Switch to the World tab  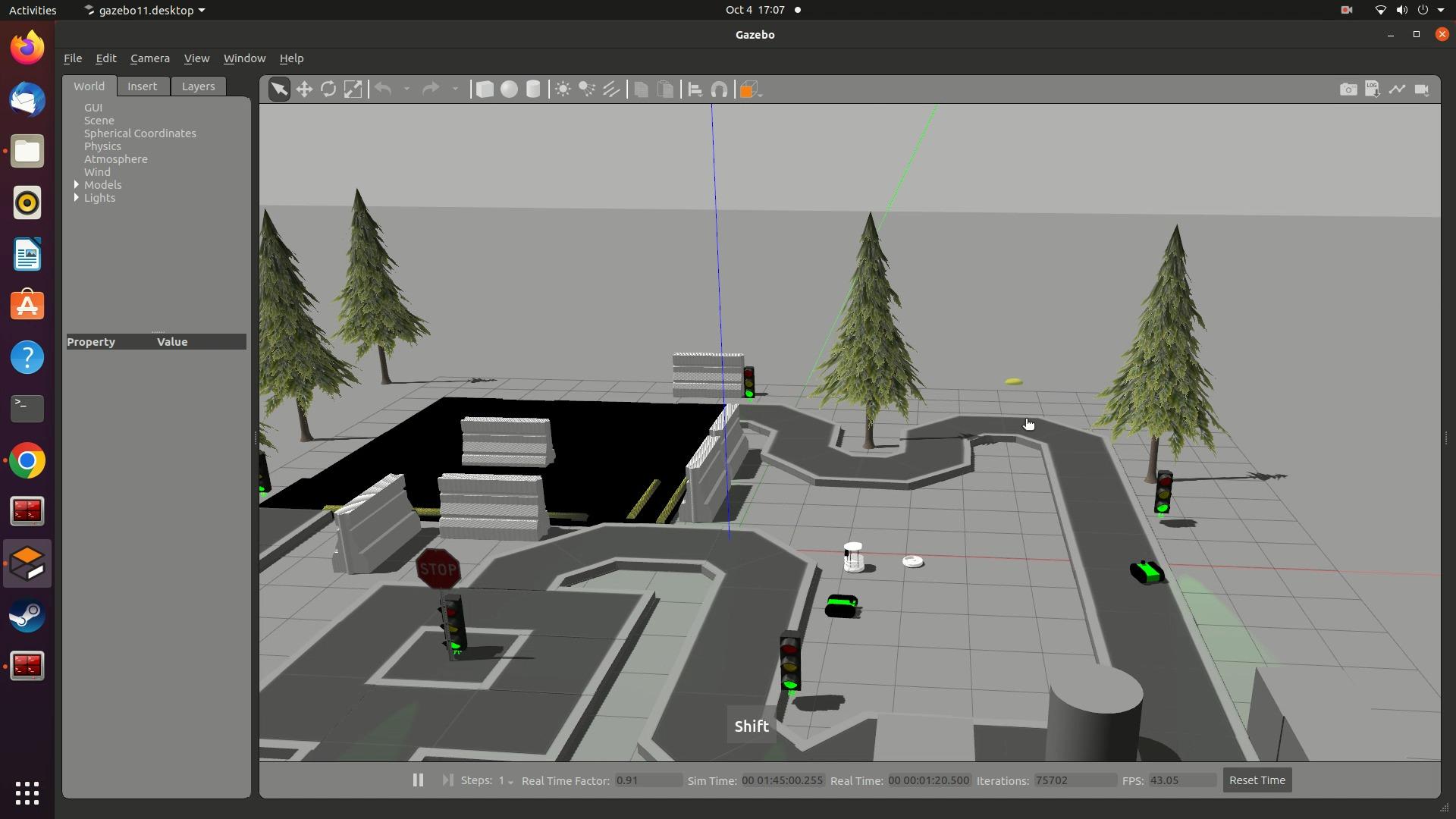click(x=89, y=86)
